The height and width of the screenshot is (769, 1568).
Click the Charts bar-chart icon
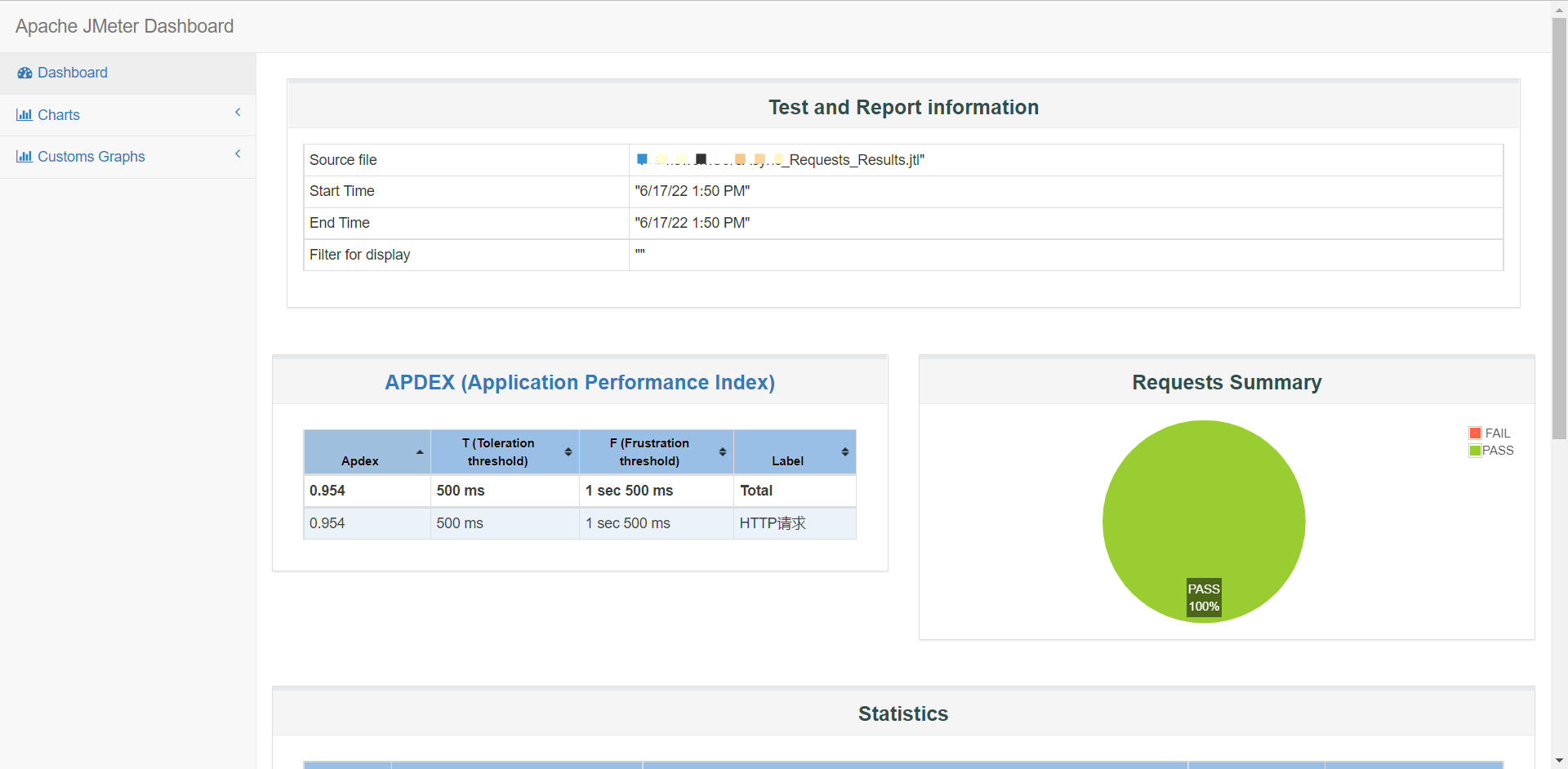pos(24,115)
